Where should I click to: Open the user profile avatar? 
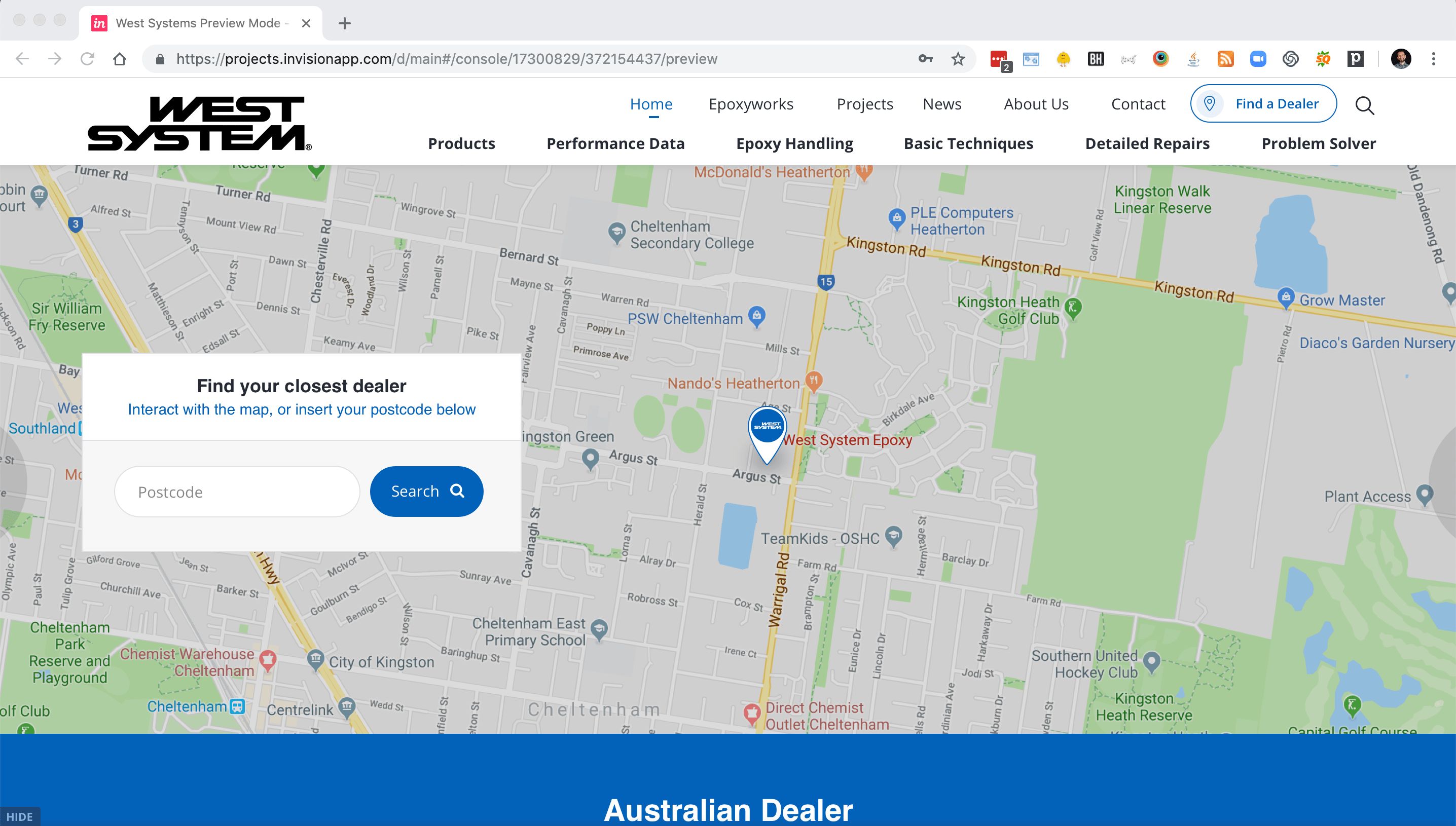(1400, 58)
